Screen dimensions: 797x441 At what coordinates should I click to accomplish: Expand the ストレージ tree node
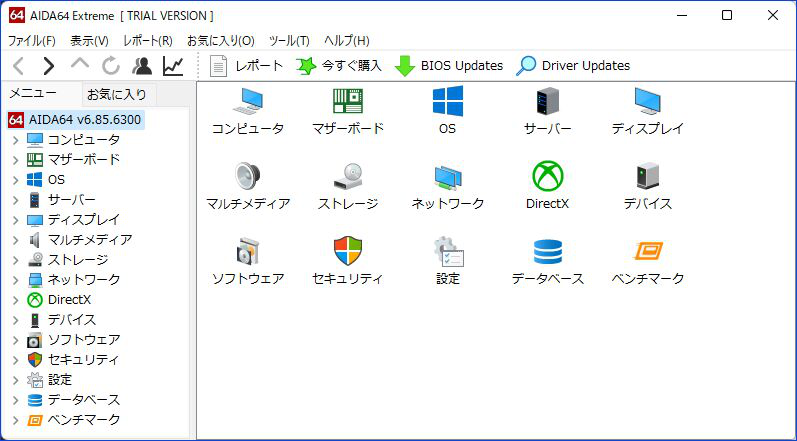click(x=16, y=260)
